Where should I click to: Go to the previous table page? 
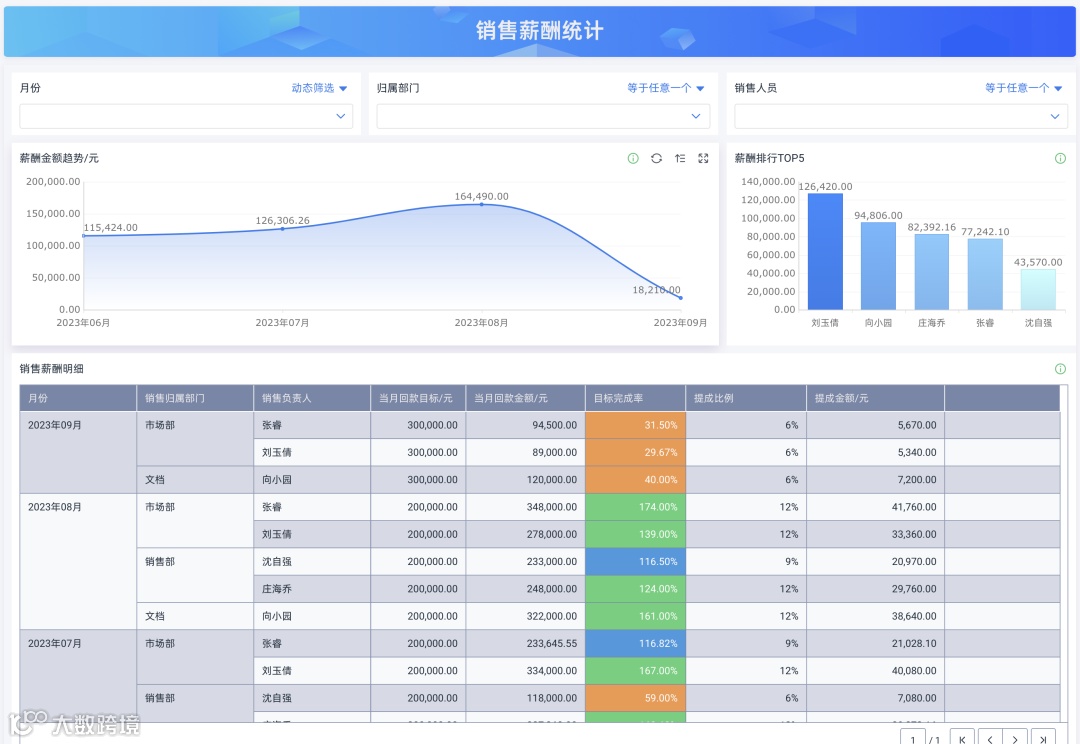990,738
